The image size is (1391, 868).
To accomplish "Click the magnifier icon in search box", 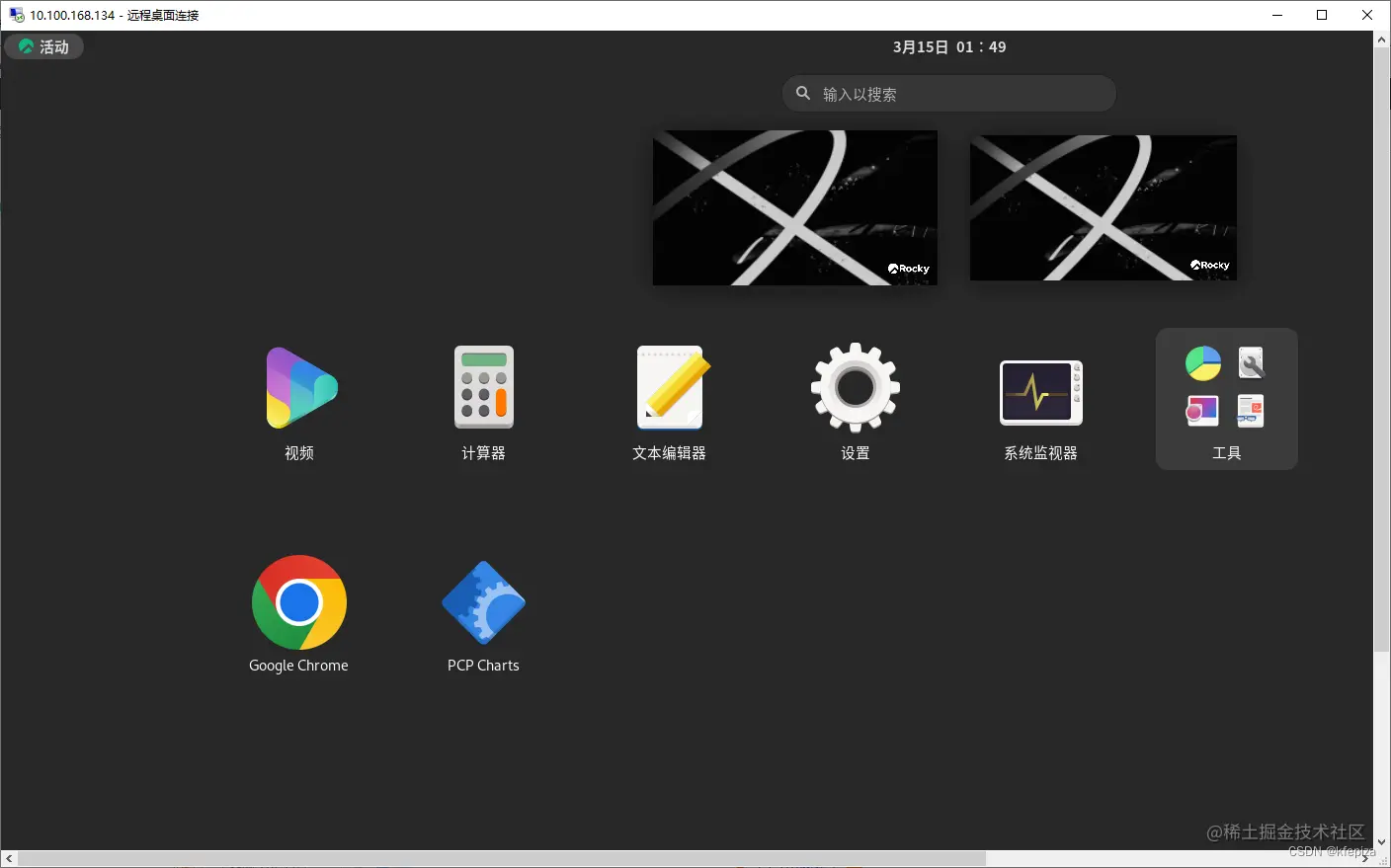I will (x=803, y=93).
